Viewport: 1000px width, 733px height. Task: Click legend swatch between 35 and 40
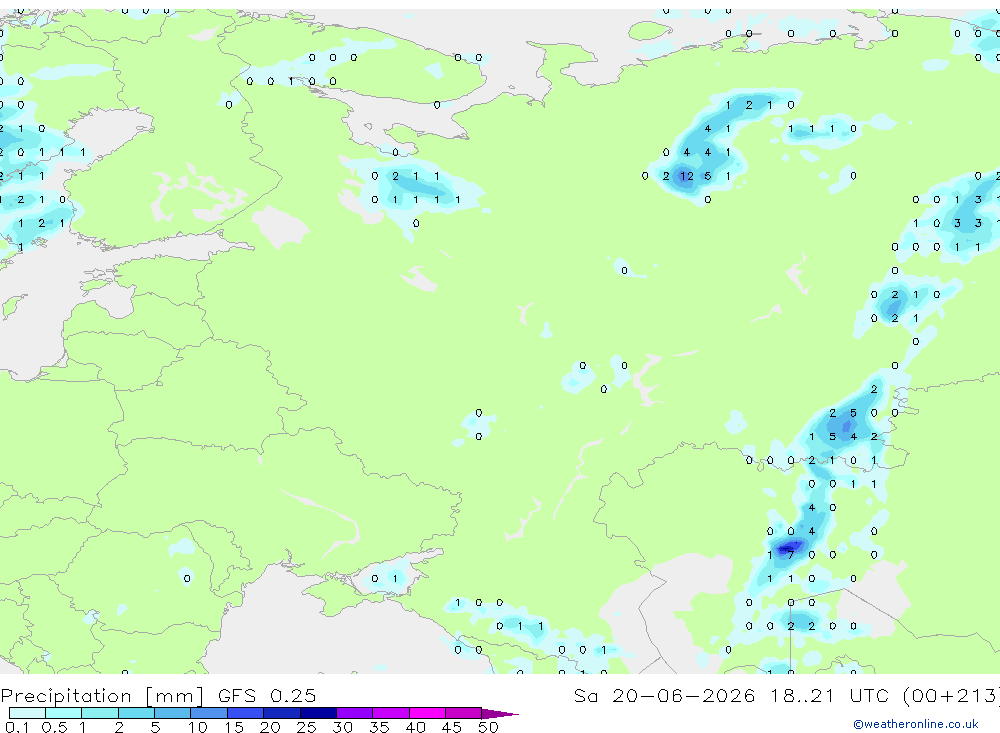coord(391,713)
